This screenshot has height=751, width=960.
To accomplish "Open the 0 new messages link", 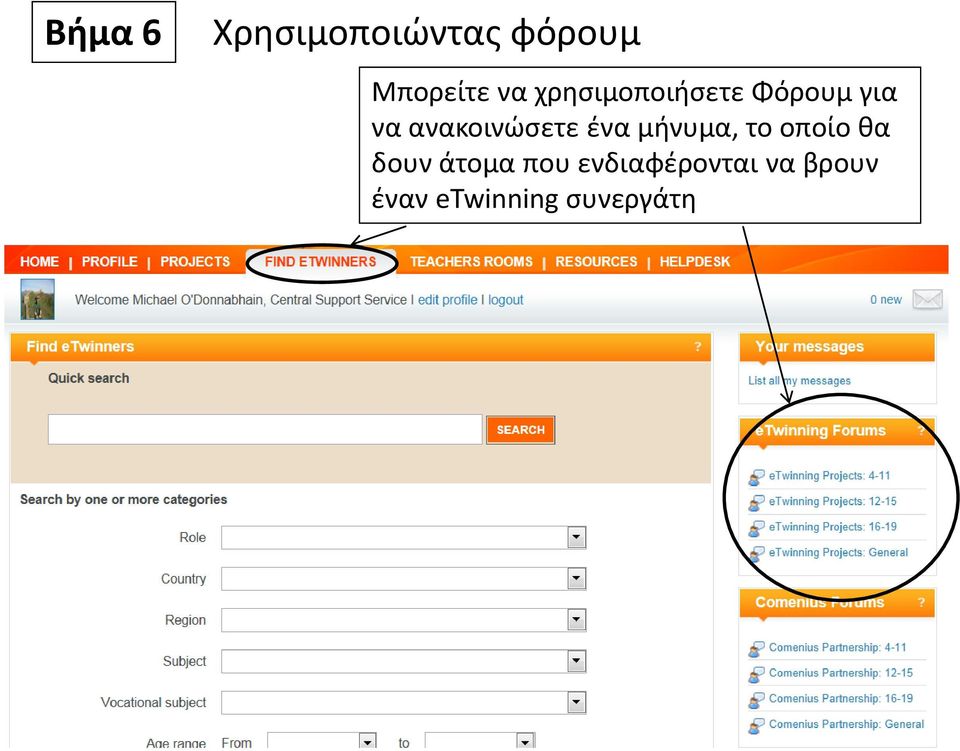I will click(x=886, y=299).
